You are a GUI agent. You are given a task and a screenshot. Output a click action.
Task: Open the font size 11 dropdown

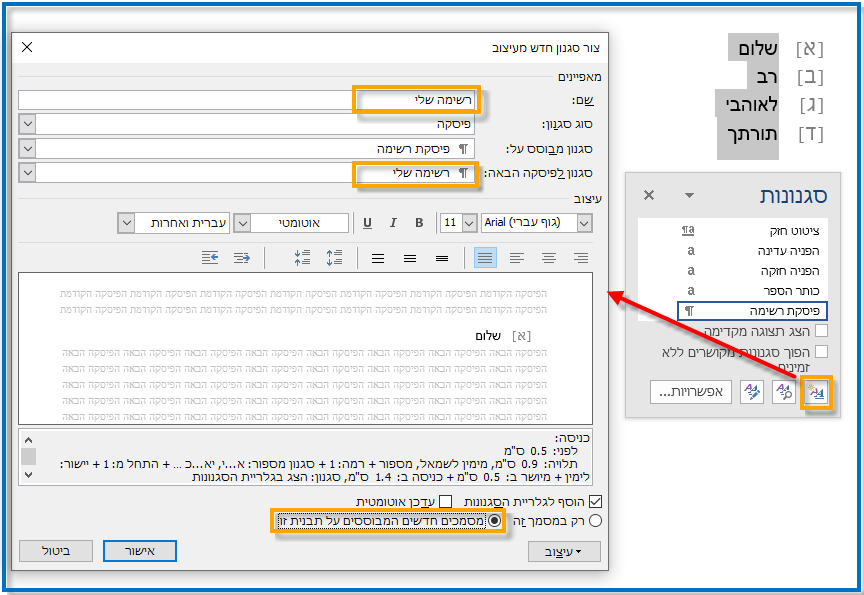tap(469, 223)
